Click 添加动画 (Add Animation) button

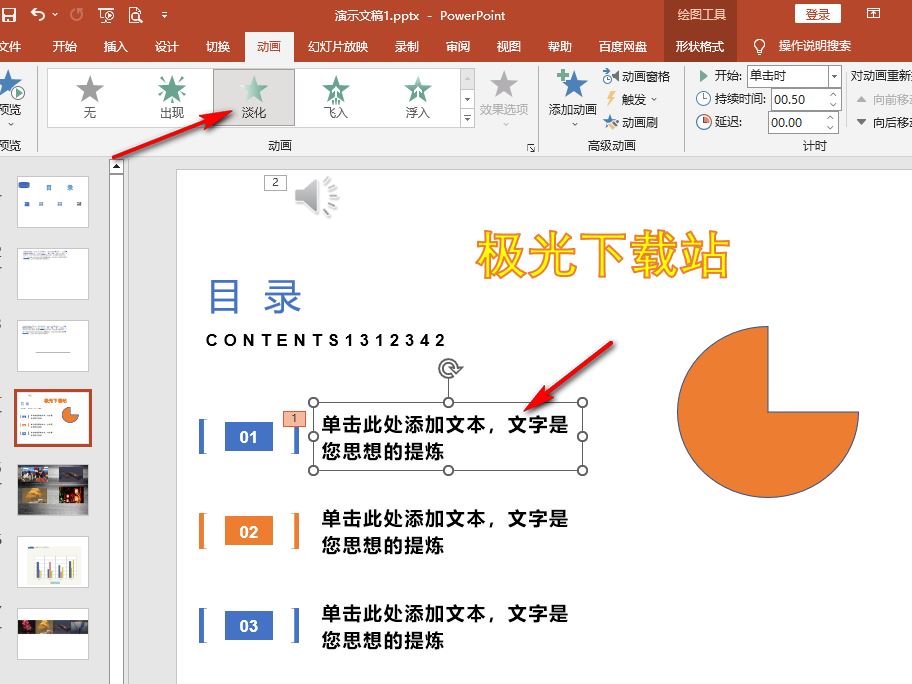[x=572, y=98]
